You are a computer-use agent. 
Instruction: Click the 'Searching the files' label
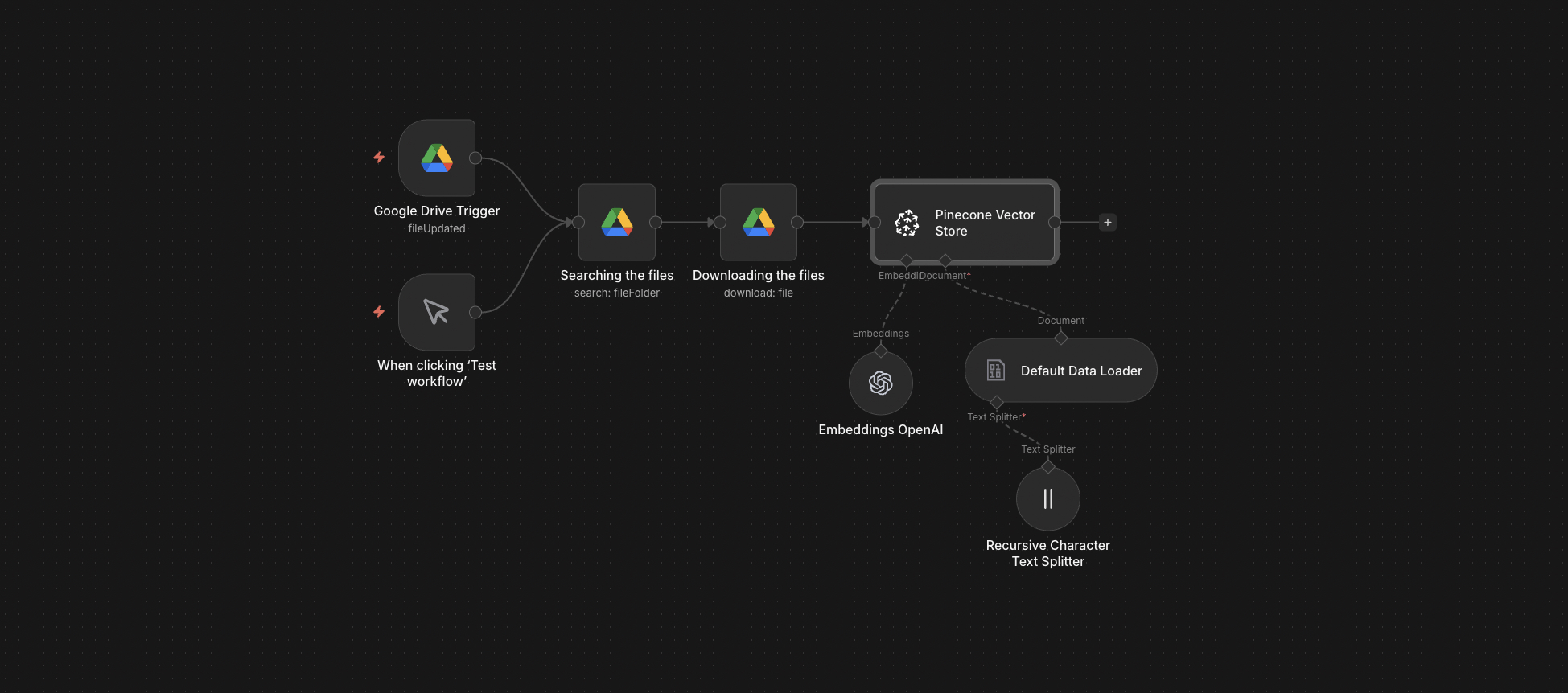coord(617,275)
